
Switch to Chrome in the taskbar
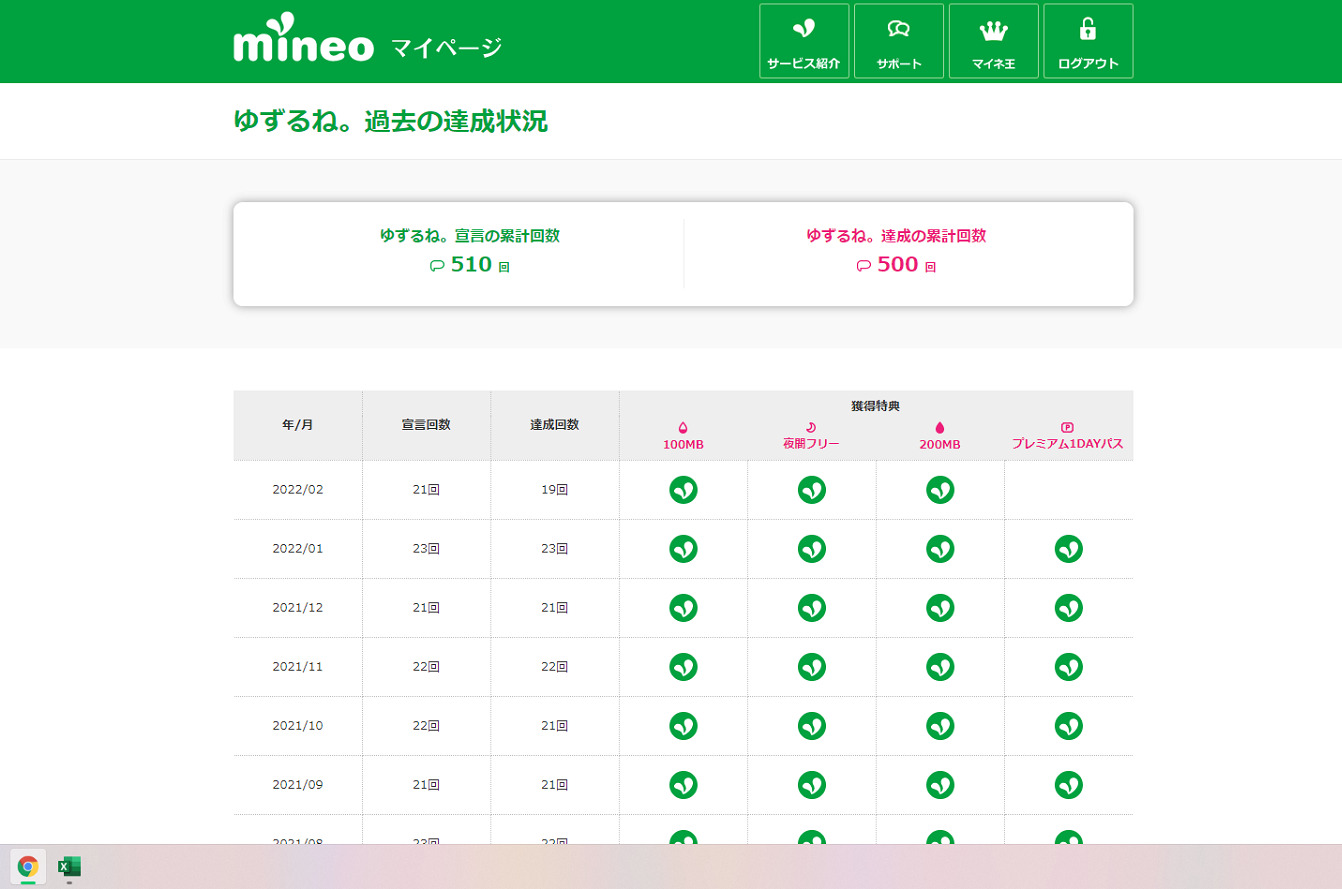pyautogui.click(x=28, y=866)
